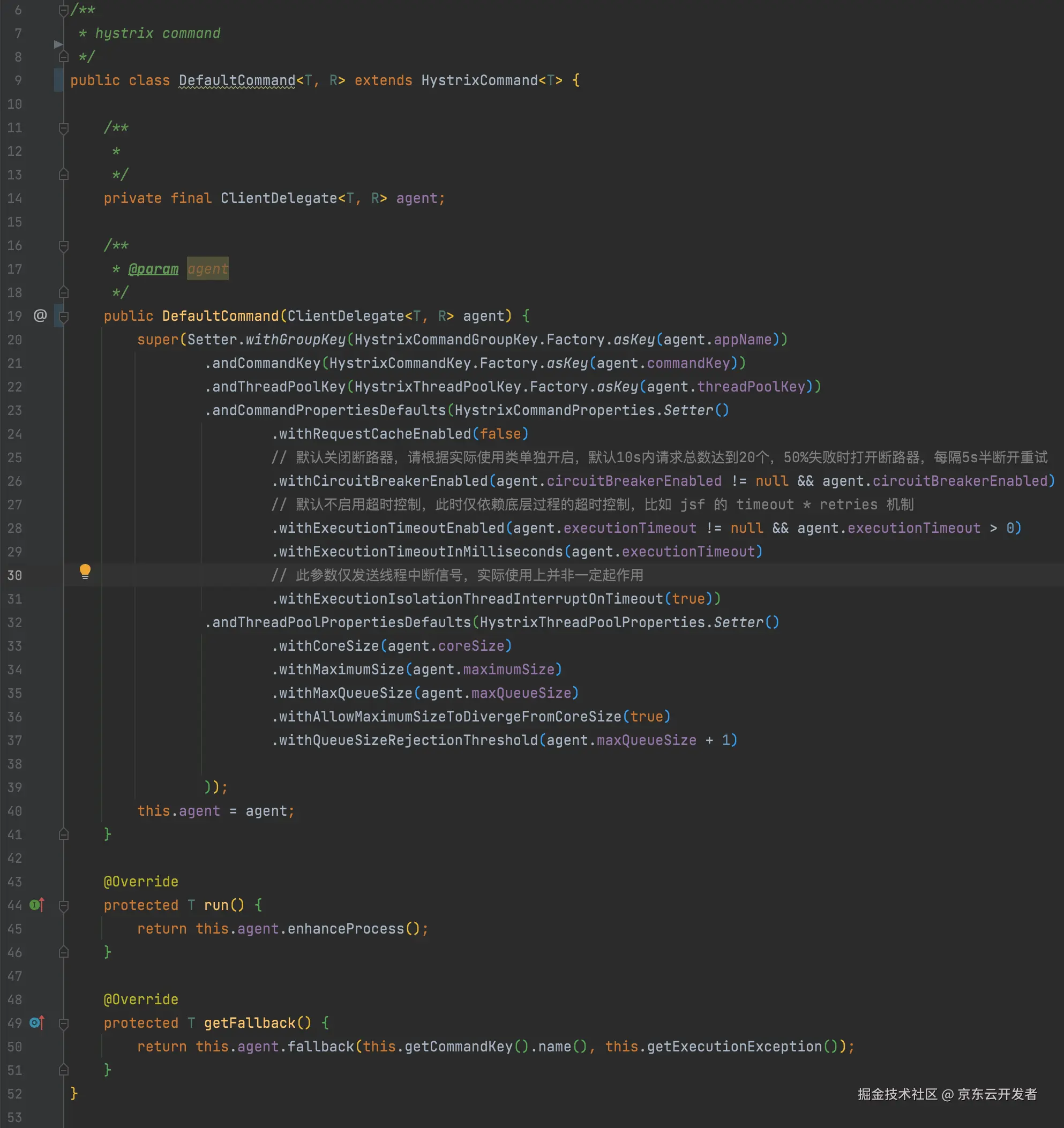Collapse the DefaultCommand constructor body
Viewport: 1064px width, 1128px height.
click(x=64, y=317)
